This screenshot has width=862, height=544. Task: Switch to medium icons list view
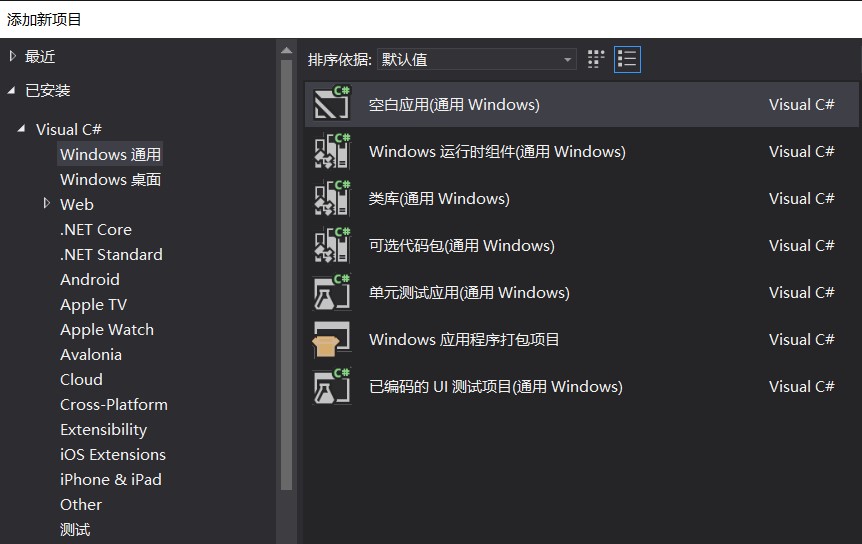point(627,59)
